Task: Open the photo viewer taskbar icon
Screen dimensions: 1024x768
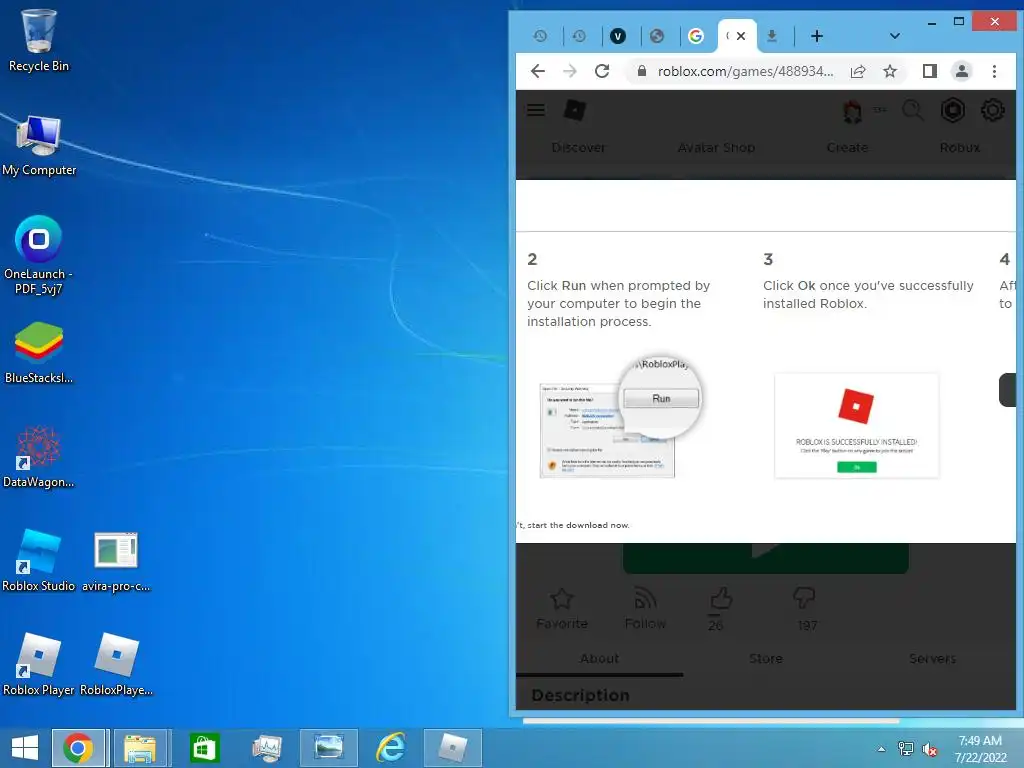Action: pyautogui.click(x=328, y=748)
